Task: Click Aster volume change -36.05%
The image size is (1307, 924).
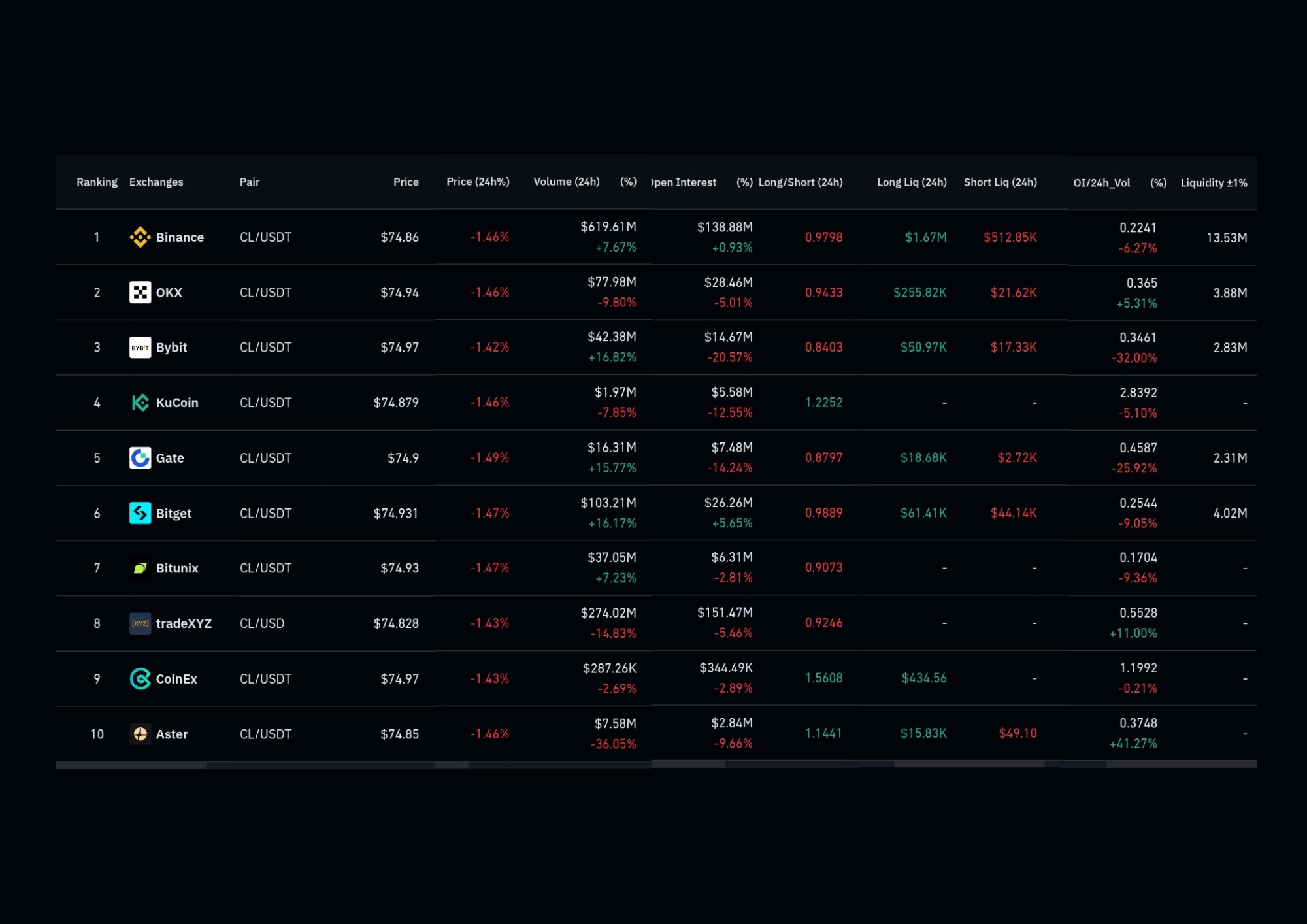Action: coord(613,744)
